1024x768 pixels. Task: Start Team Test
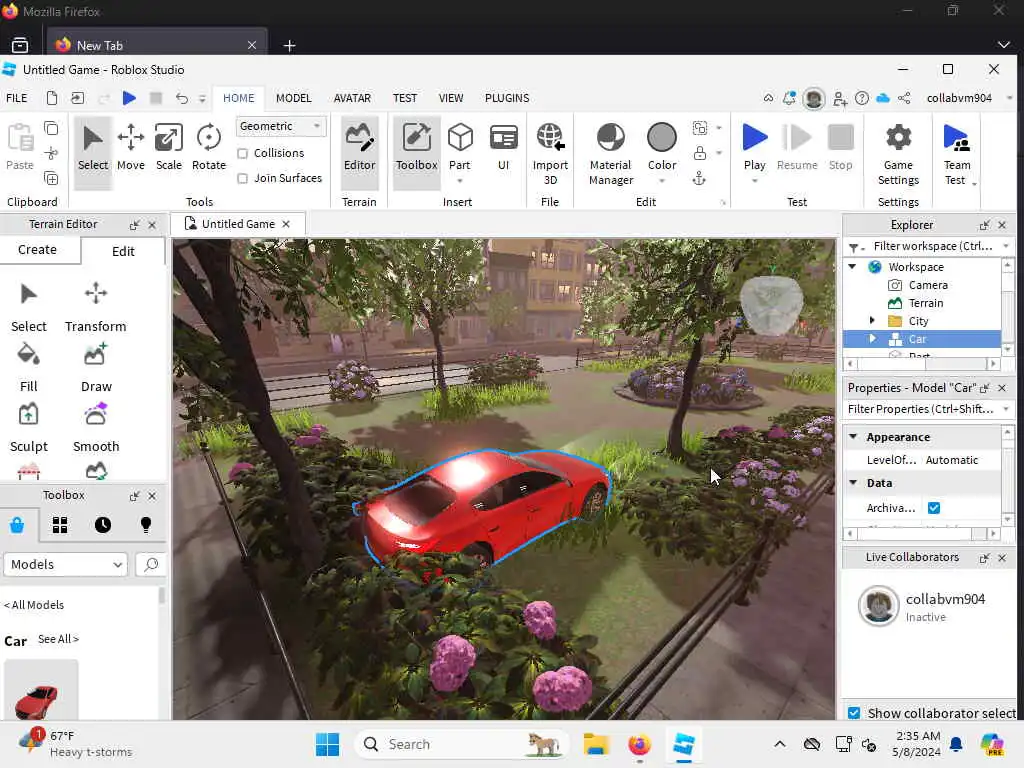957,154
